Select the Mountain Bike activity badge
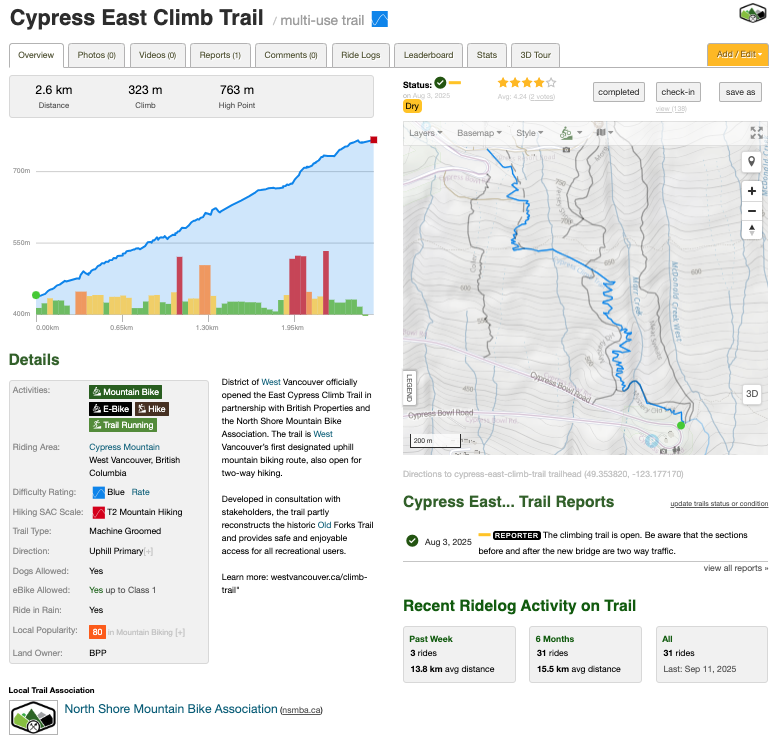776x741 pixels. point(126,392)
